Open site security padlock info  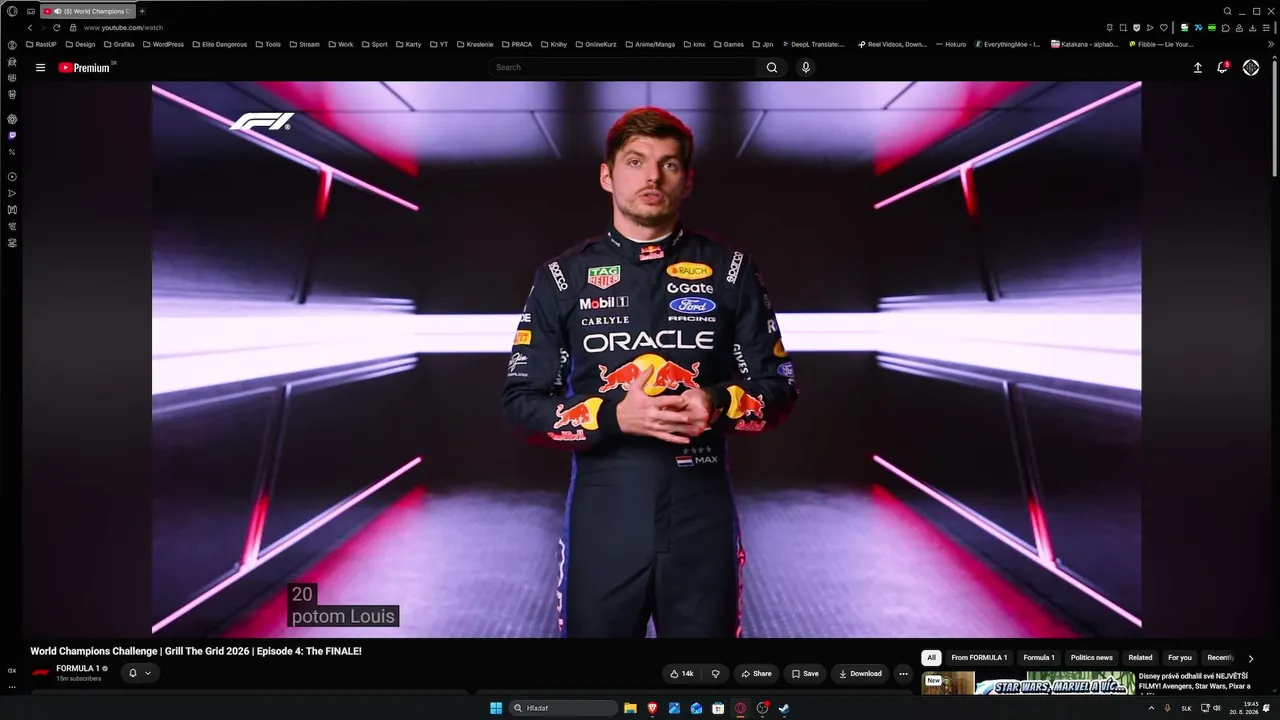coord(73,28)
